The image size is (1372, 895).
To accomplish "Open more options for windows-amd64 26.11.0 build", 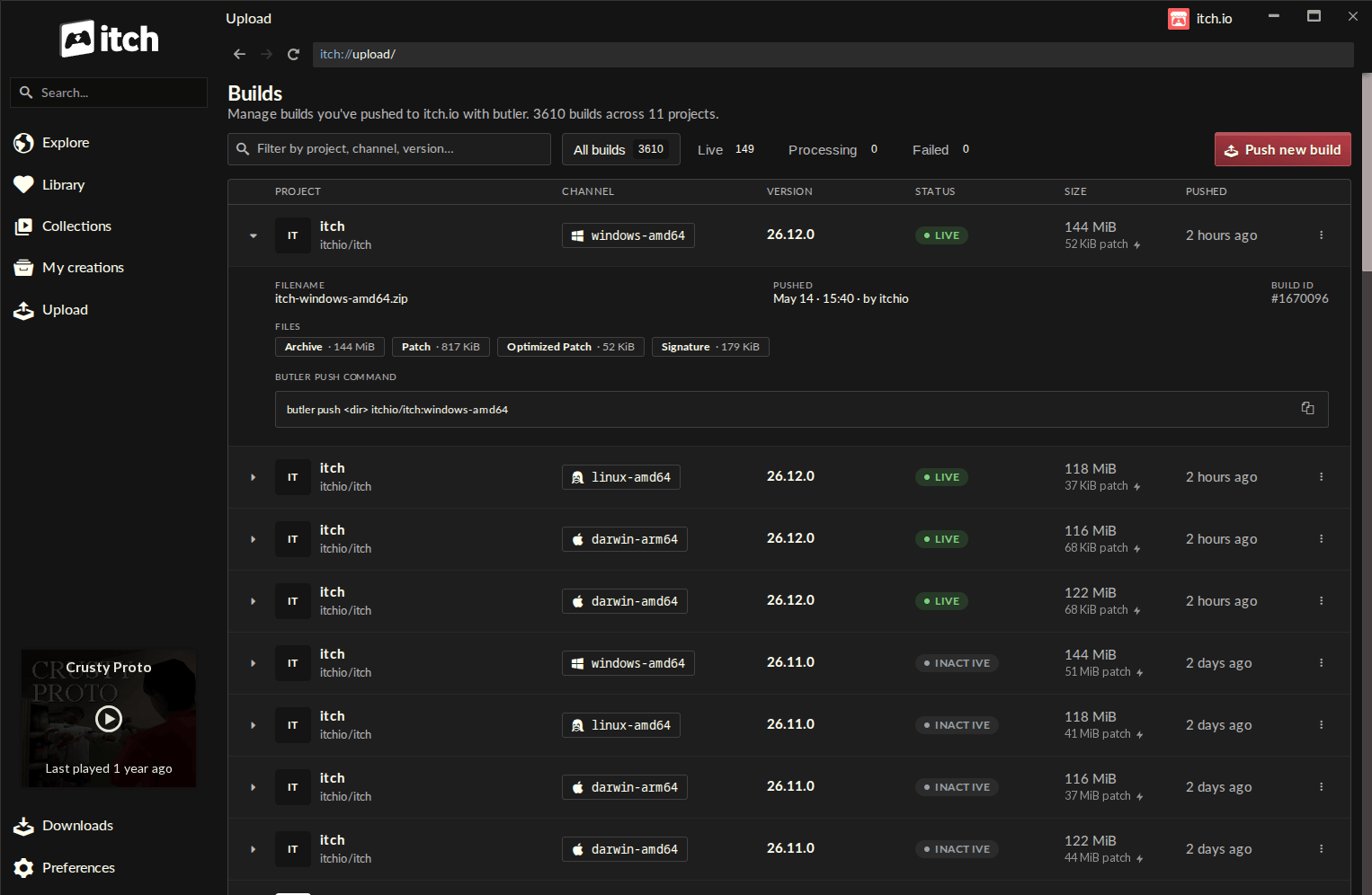I will click(x=1321, y=663).
